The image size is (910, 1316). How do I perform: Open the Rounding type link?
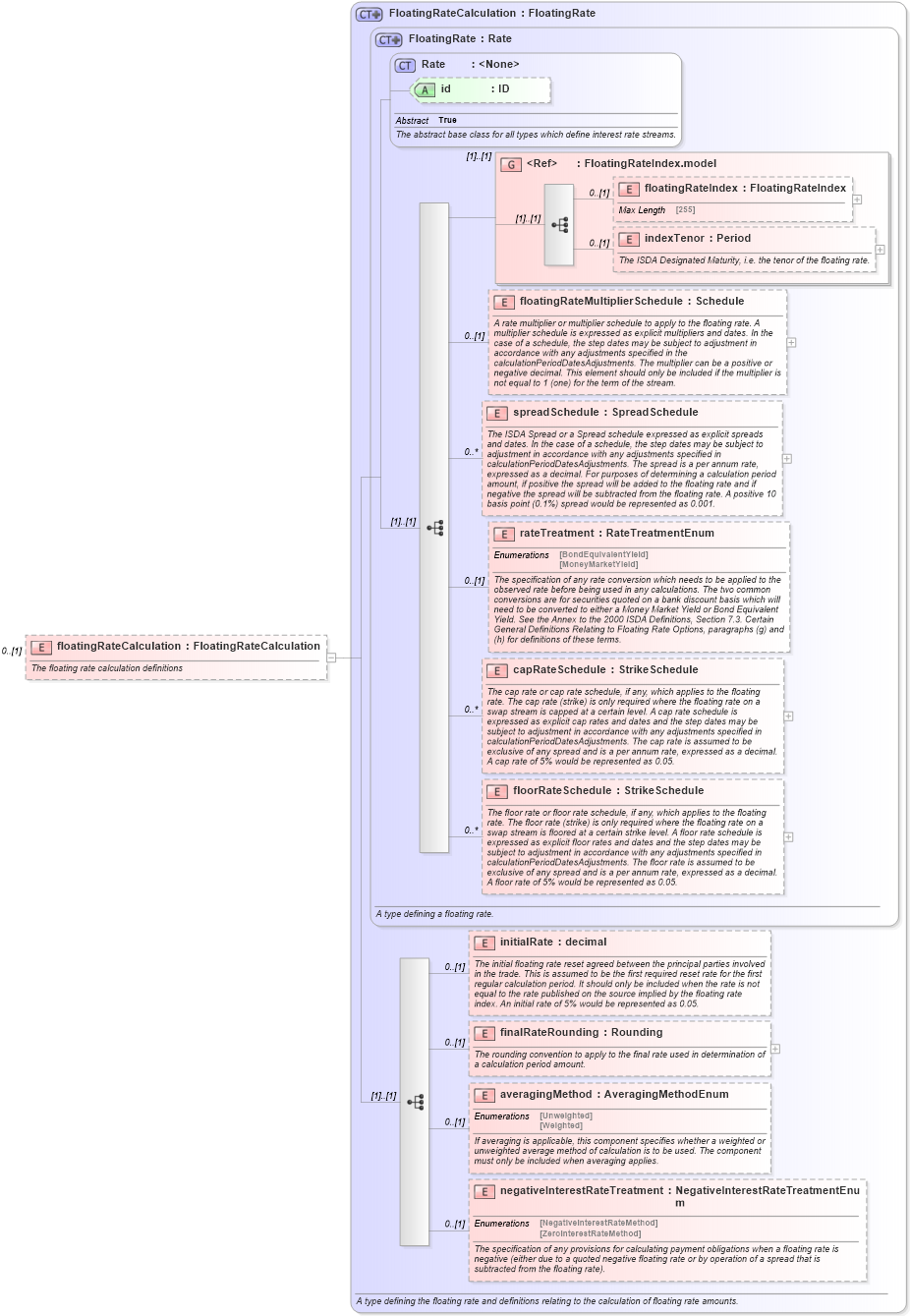[637, 1033]
